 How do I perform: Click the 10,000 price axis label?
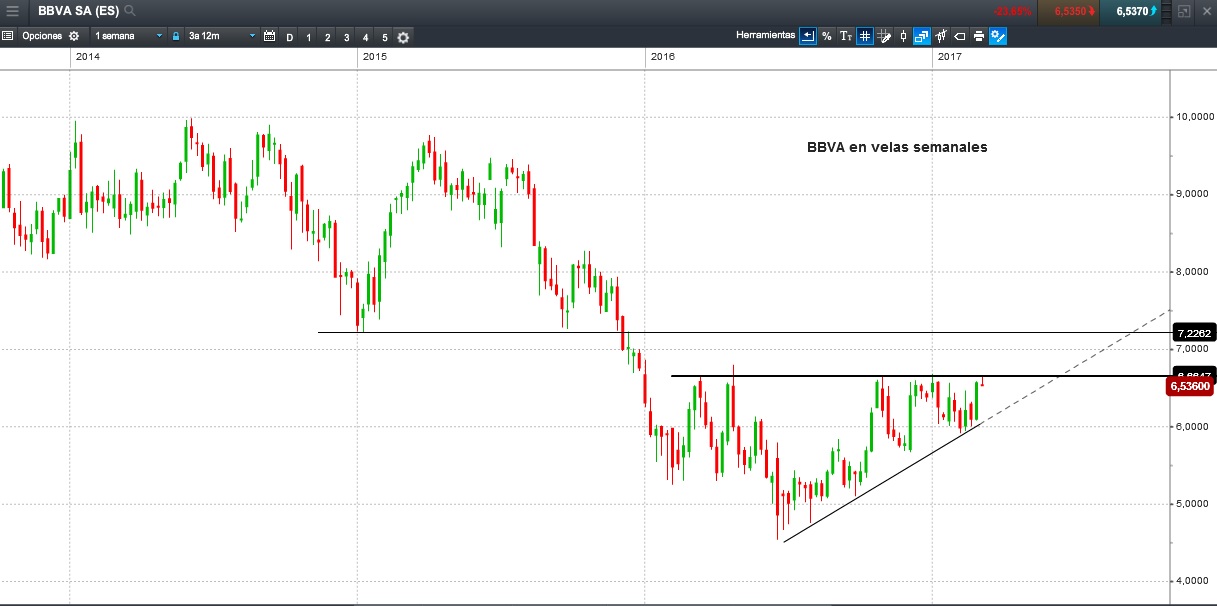[x=1193, y=117]
